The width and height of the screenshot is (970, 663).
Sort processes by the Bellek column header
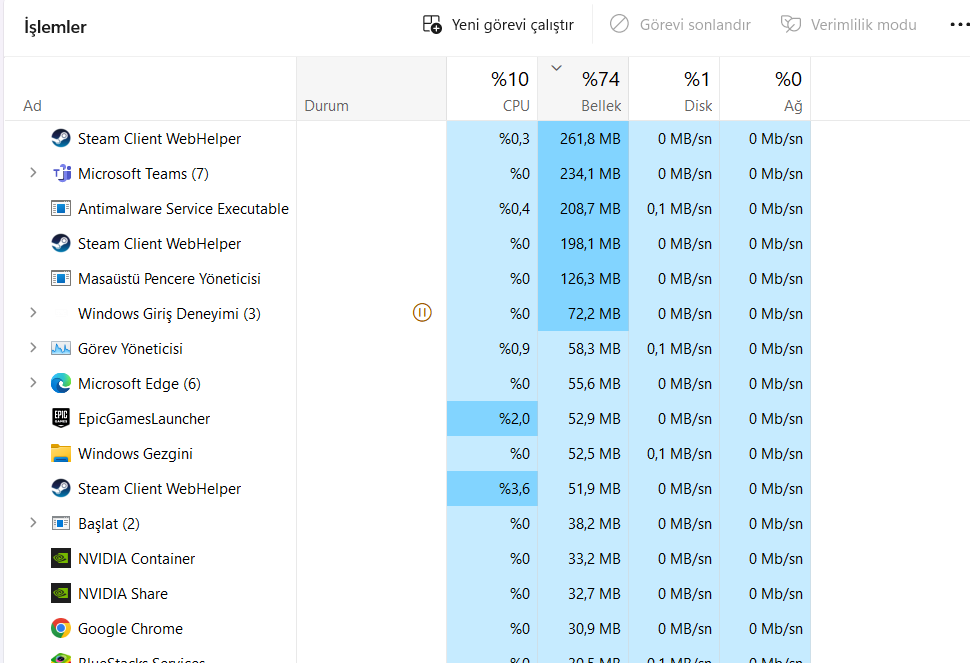point(583,90)
